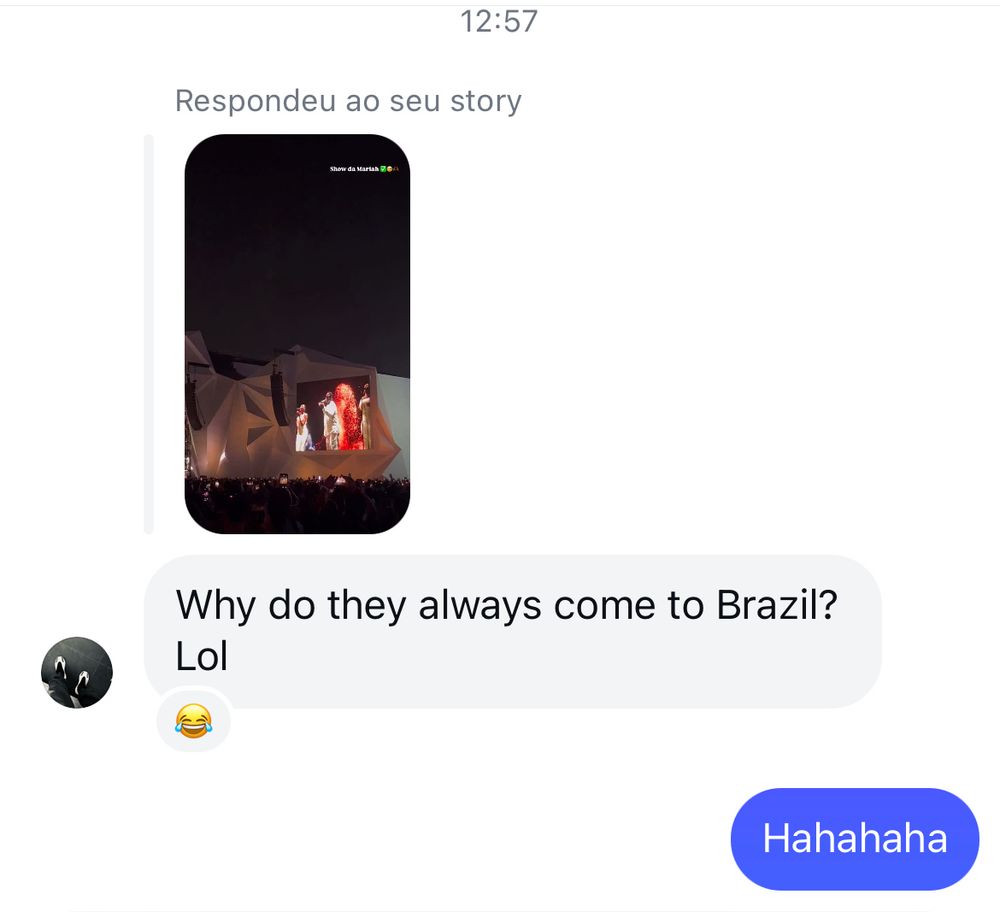Open the sender's round profile avatar
The width and height of the screenshot is (1000, 912).
point(77,672)
